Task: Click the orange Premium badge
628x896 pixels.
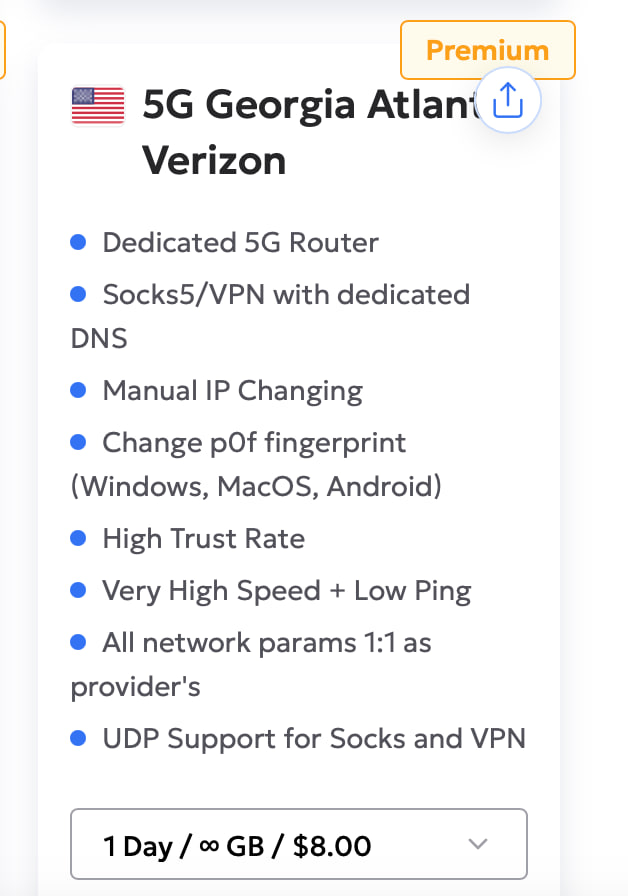Action: [487, 50]
